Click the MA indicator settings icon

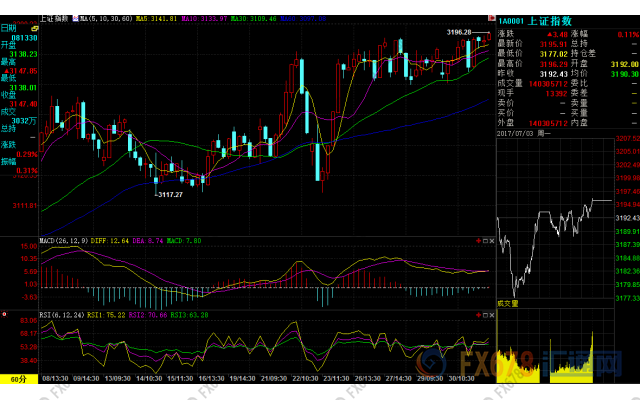click(76, 19)
